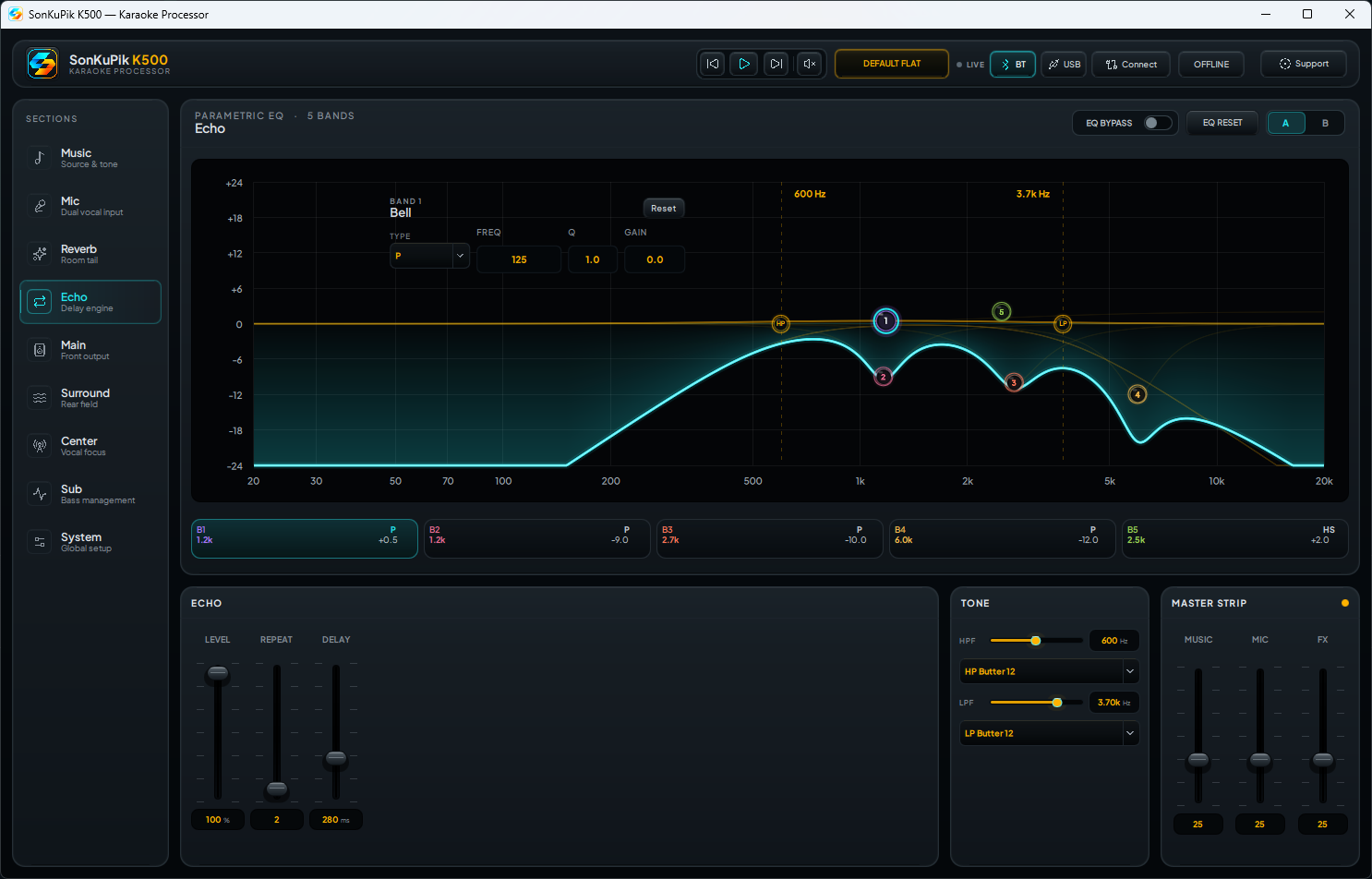Toggle the EQ Bypass switch
This screenshot has width=1372, height=879.
click(x=1158, y=123)
